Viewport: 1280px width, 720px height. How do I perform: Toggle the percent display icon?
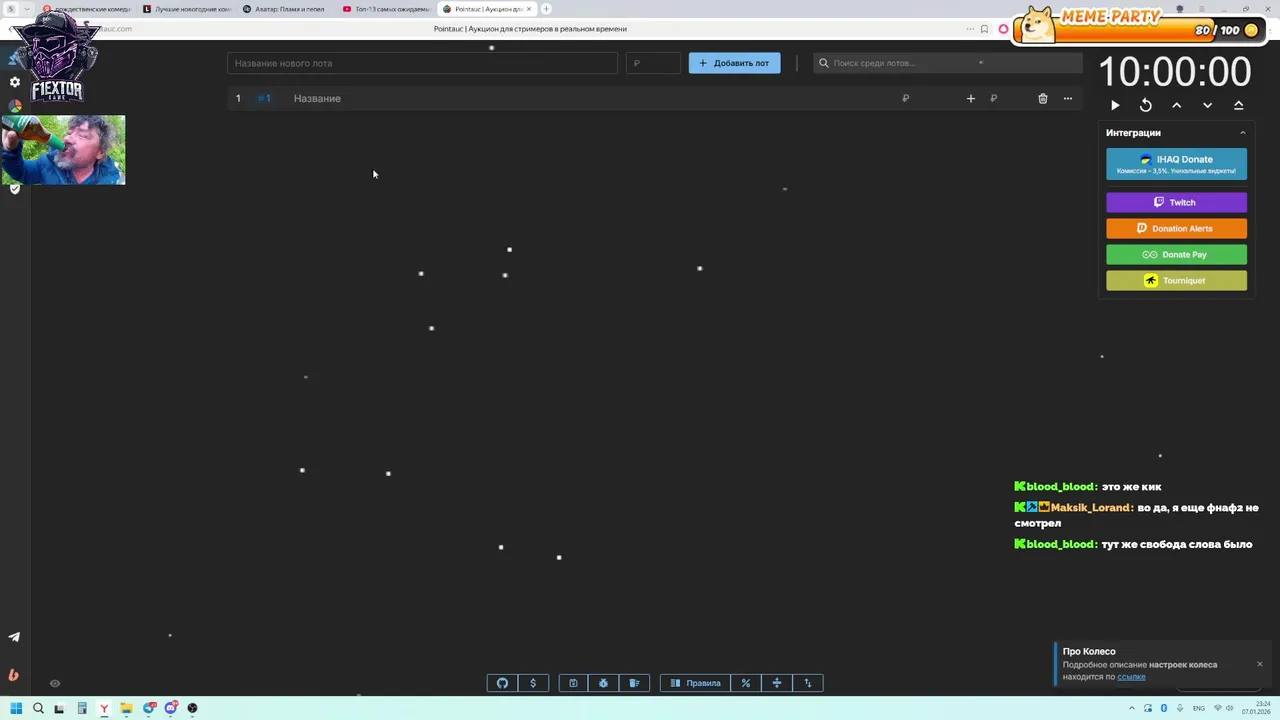[x=745, y=683]
